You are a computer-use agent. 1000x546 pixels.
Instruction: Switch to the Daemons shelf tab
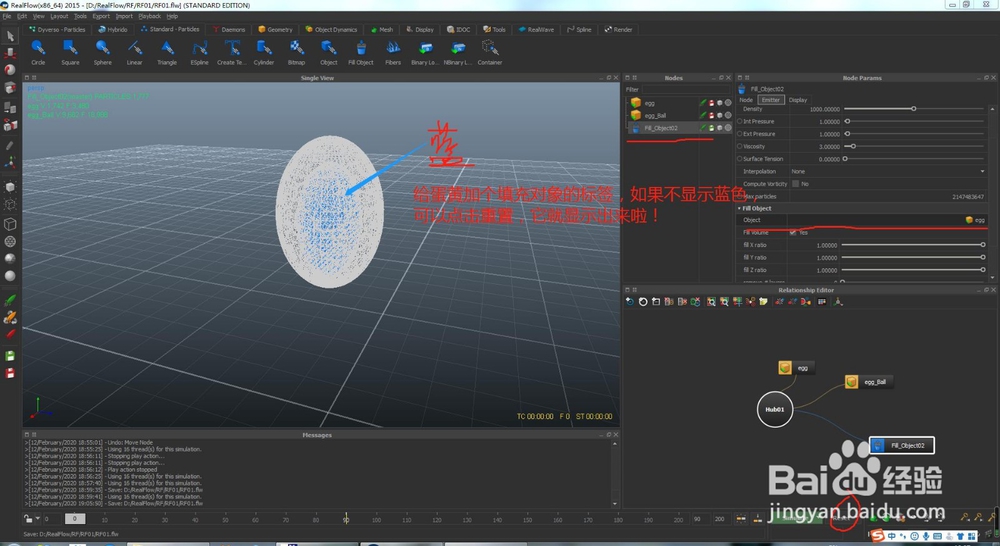[x=229, y=29]
